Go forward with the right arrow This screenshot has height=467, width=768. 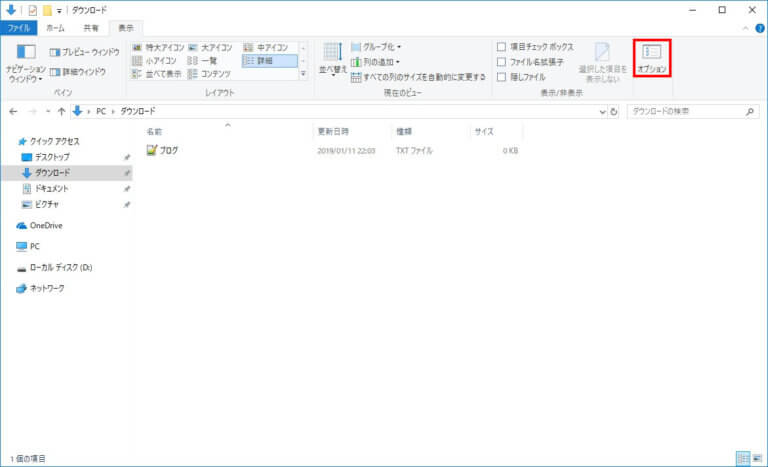coord(33,112)
